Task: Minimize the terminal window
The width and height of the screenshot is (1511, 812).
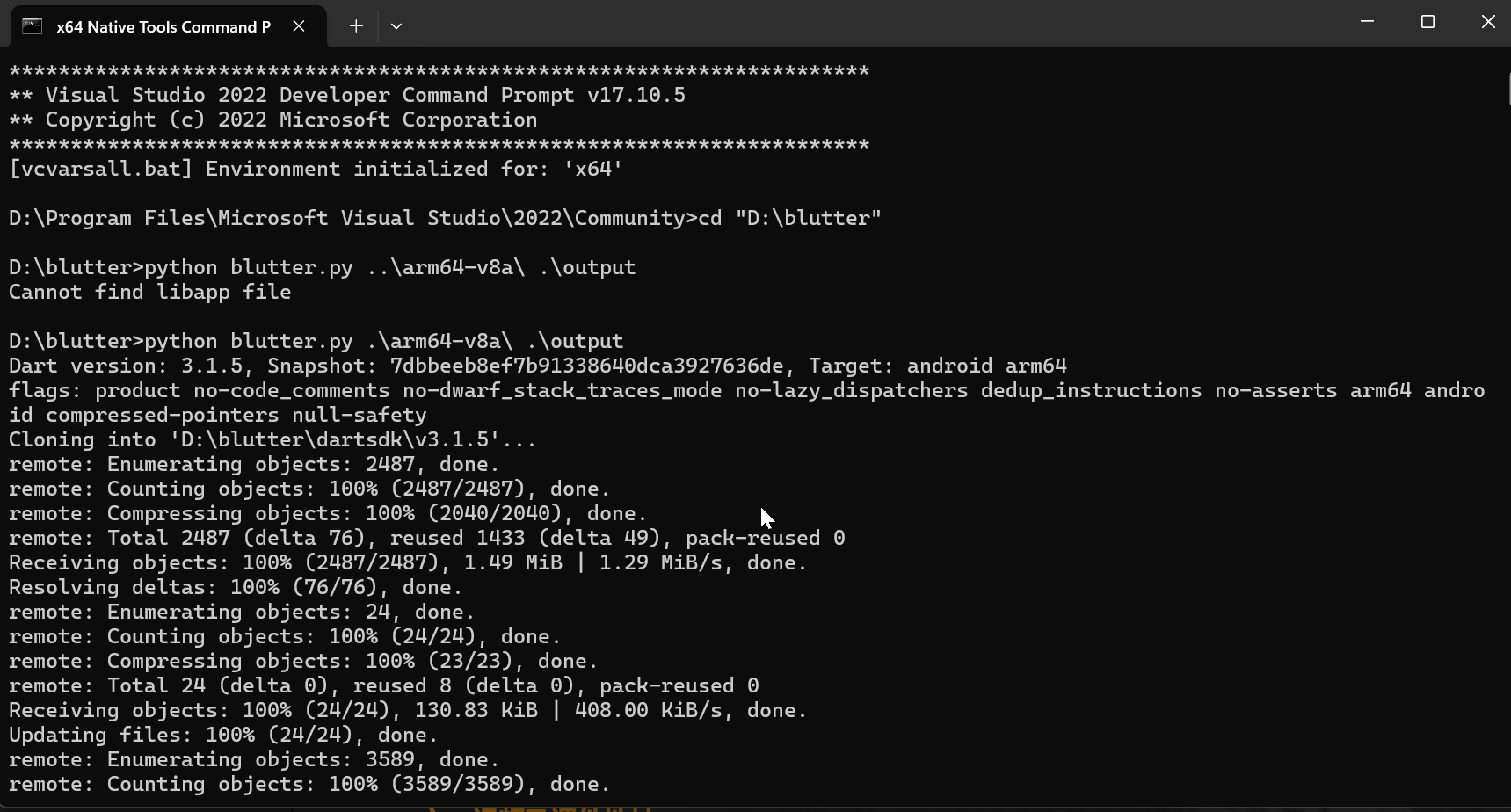Action: pyautogui.click(x=1367, y=22)
